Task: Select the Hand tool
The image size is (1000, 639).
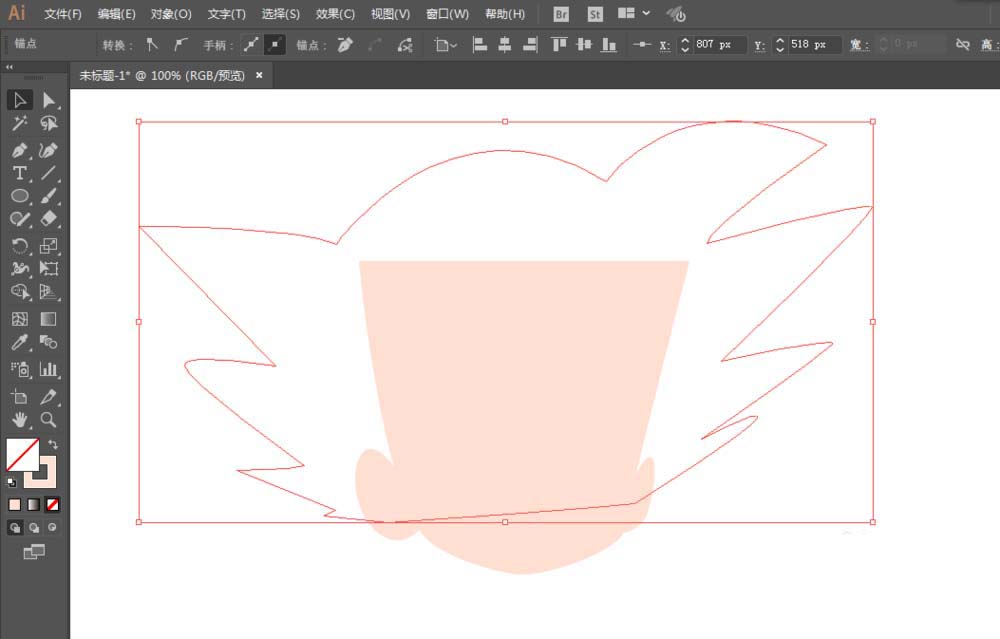Action: [20, 420]
